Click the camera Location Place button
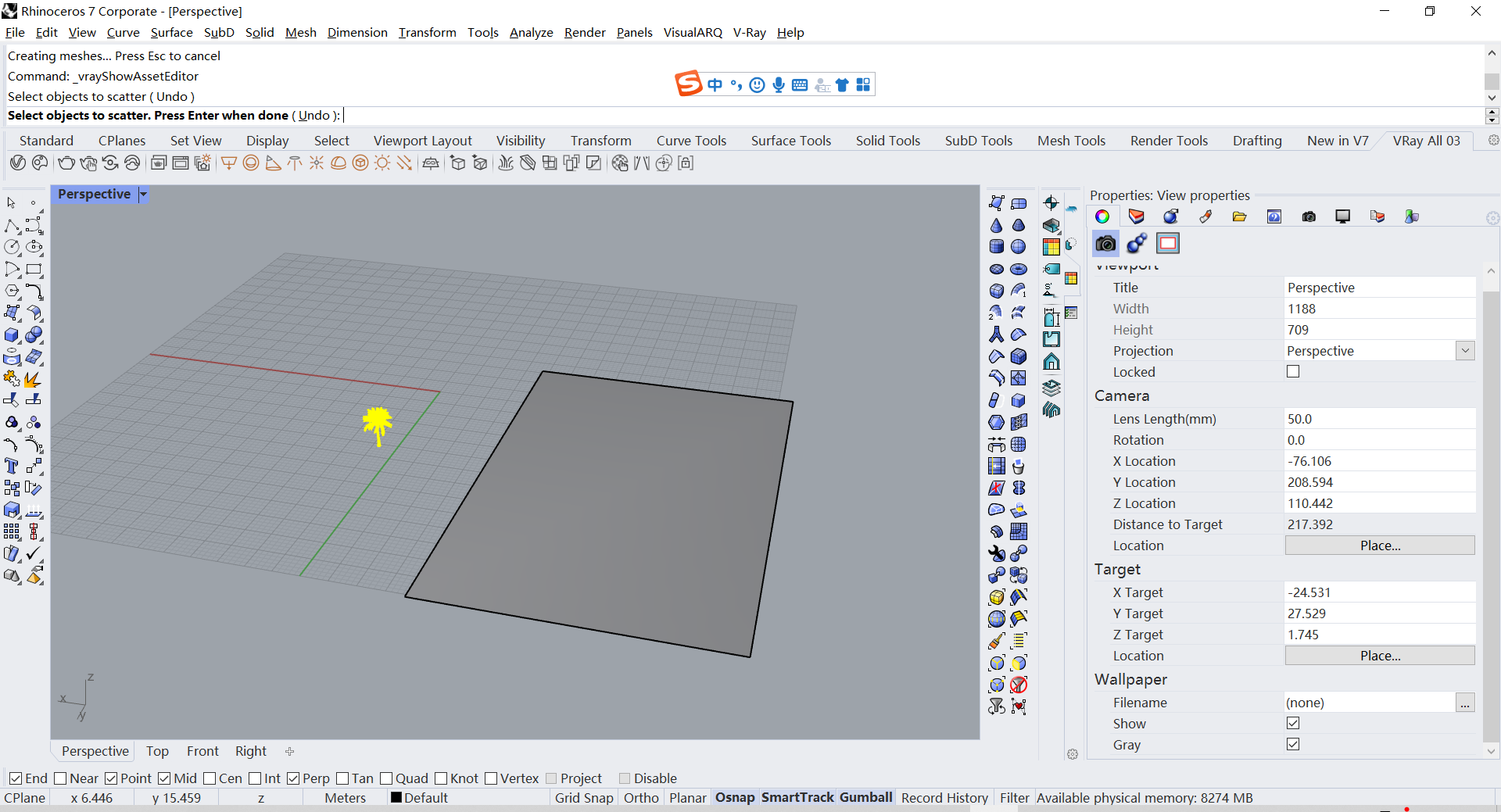This screenshot has width=1501, height=812. click(1380, 546)
